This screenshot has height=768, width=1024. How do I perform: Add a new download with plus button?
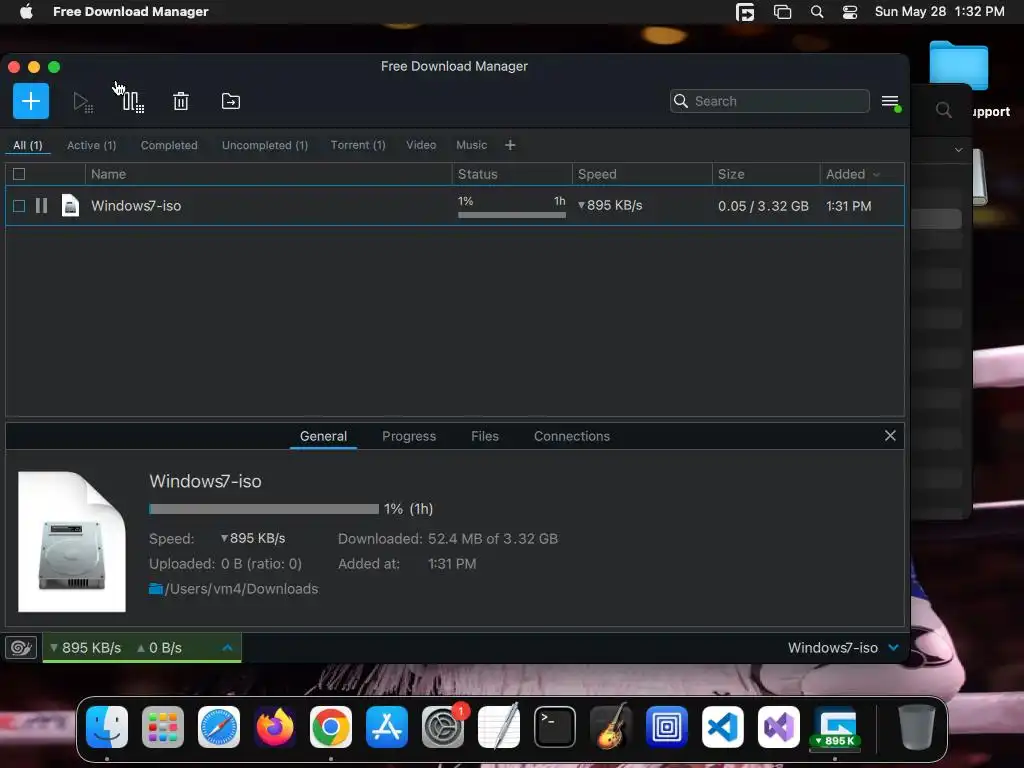tap(31, 101)
